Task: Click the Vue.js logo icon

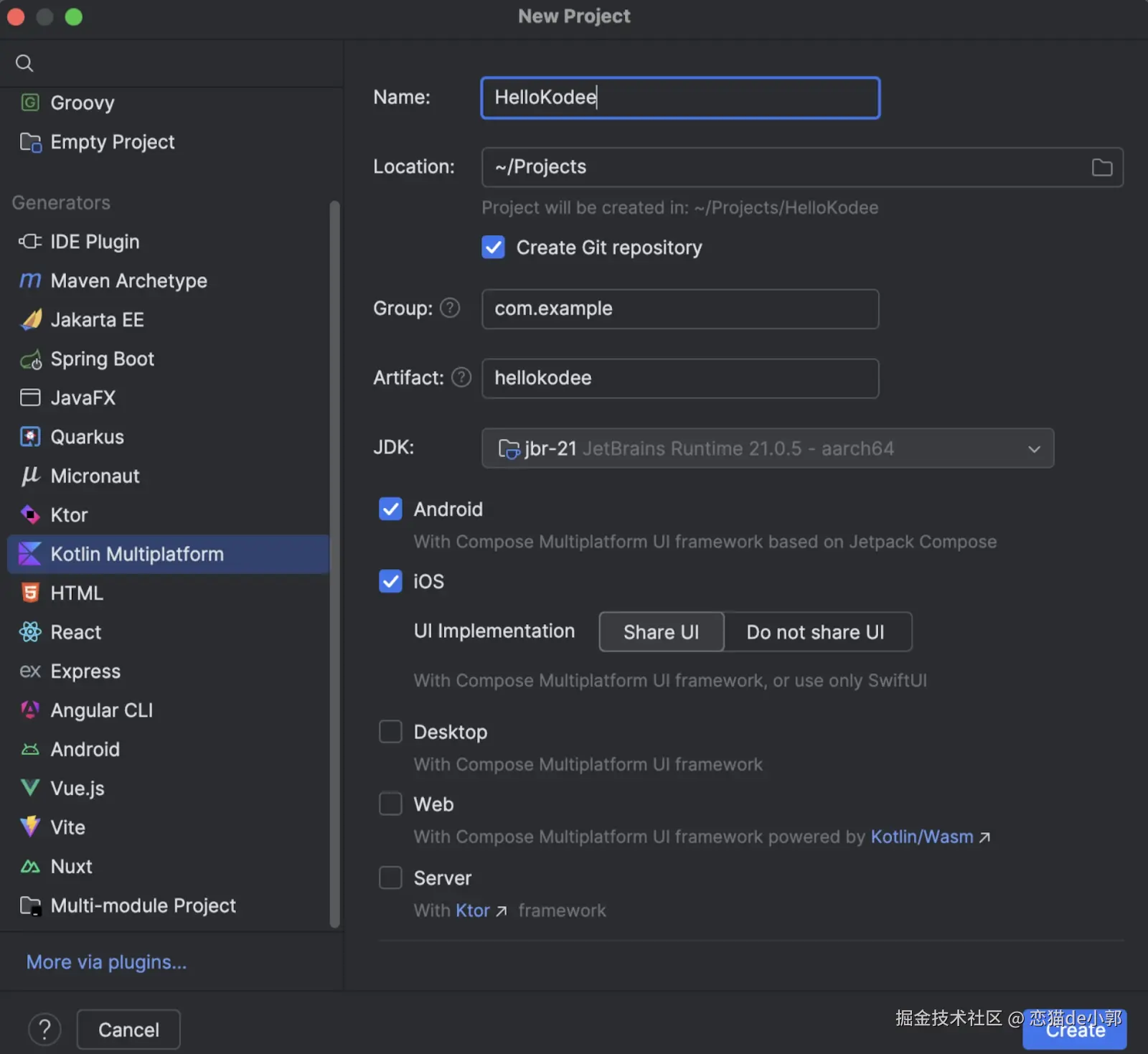Action: tap(30, 788)
